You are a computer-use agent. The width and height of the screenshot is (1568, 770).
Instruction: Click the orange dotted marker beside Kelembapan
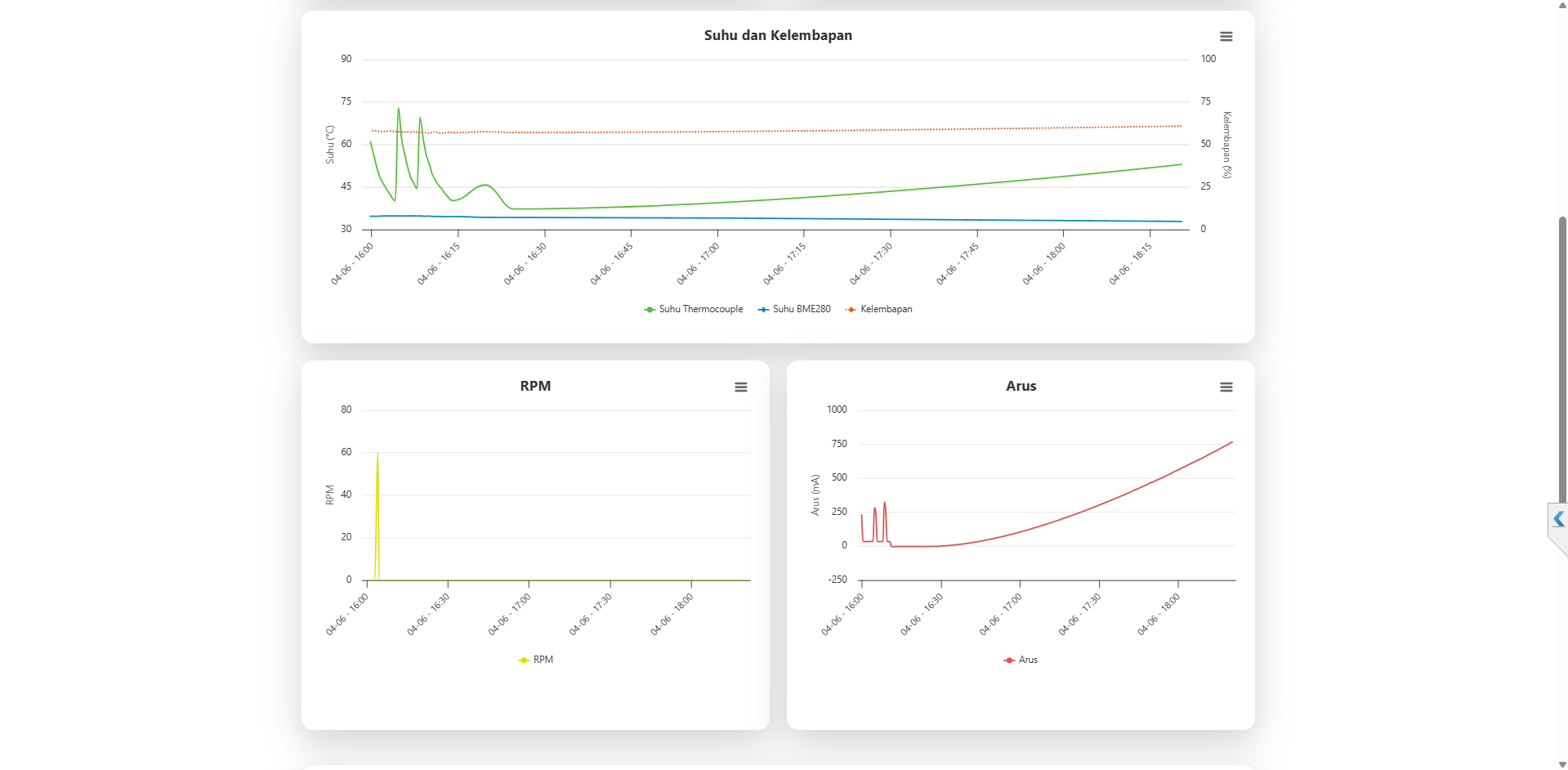pos(850,309)
